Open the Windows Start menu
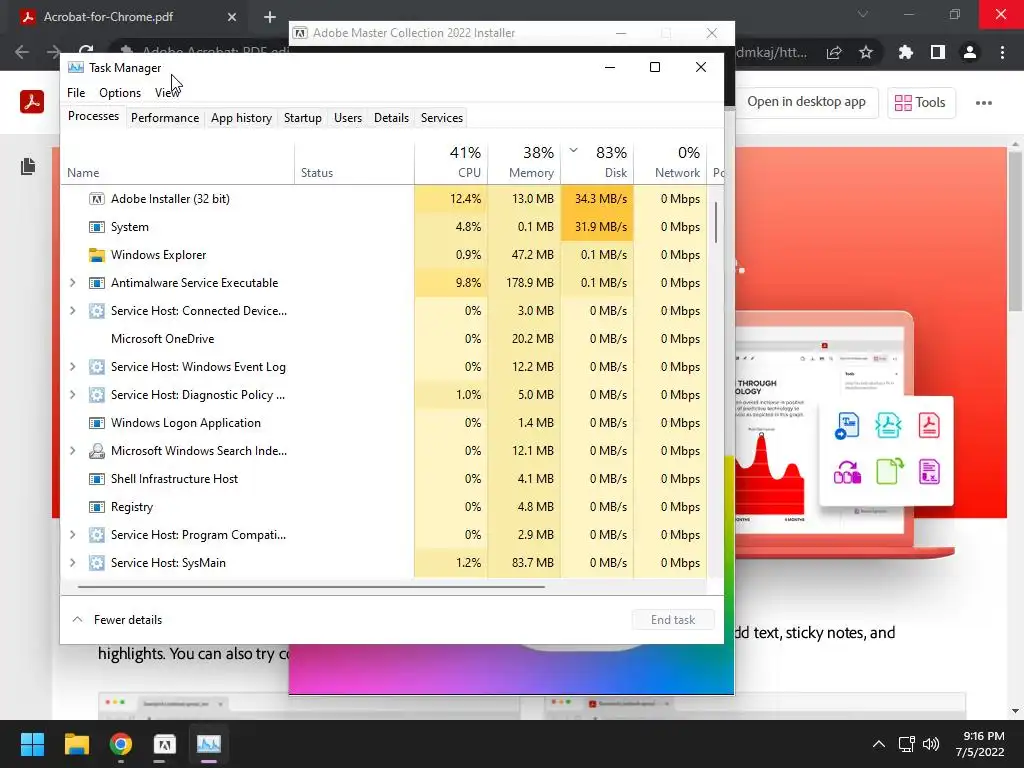The height and width of the screenshot is (768, 1024). (32, 744)
